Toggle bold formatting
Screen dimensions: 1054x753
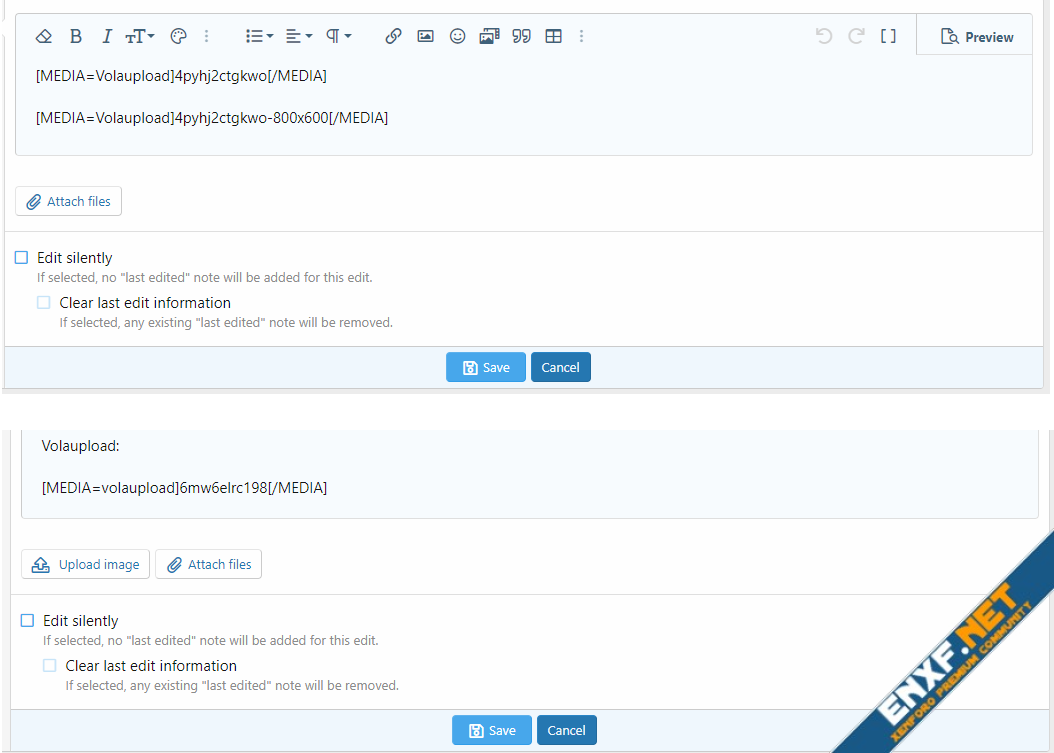point(76,36)
